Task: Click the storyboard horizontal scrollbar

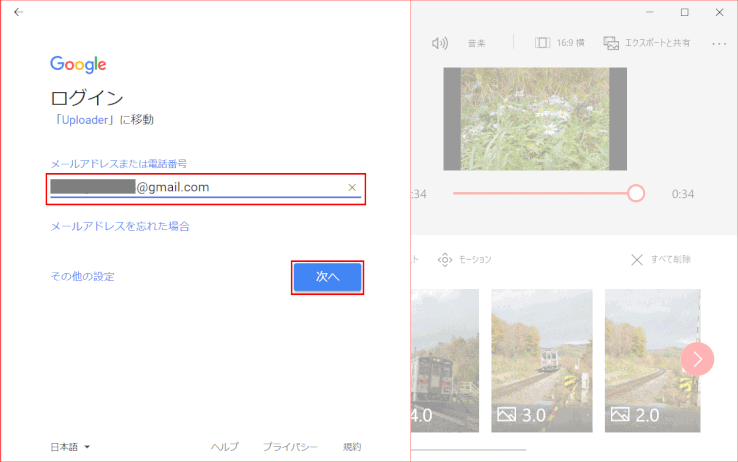Action: pyautogui.click(x=469, y=450)
